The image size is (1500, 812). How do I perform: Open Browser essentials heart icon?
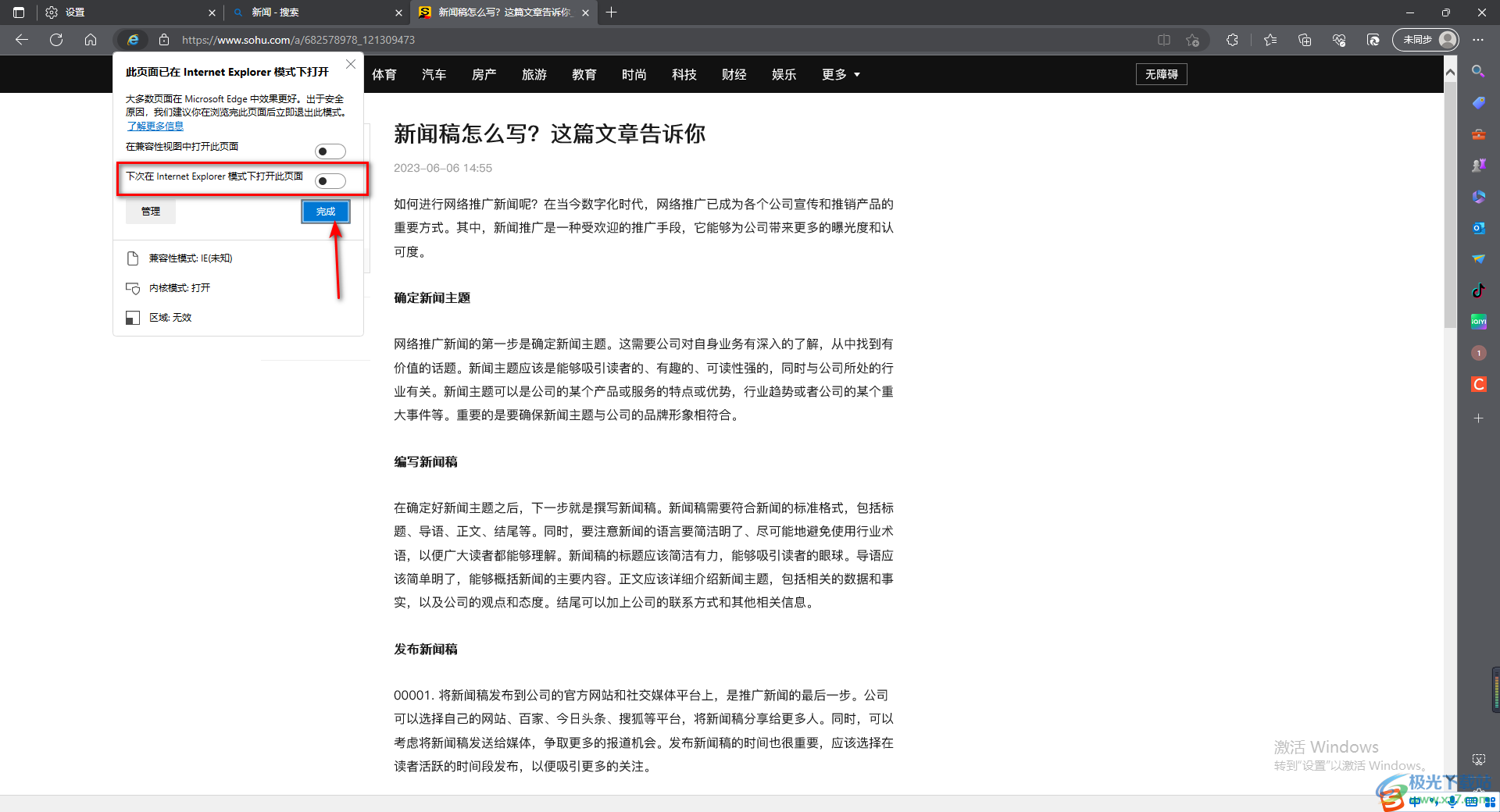click(x=1339, y=40)
